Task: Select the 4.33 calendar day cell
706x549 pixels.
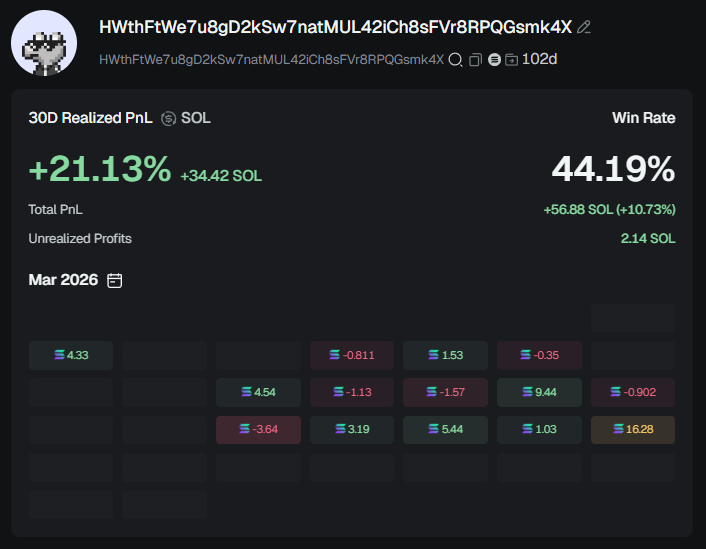Action: point(71,355)
